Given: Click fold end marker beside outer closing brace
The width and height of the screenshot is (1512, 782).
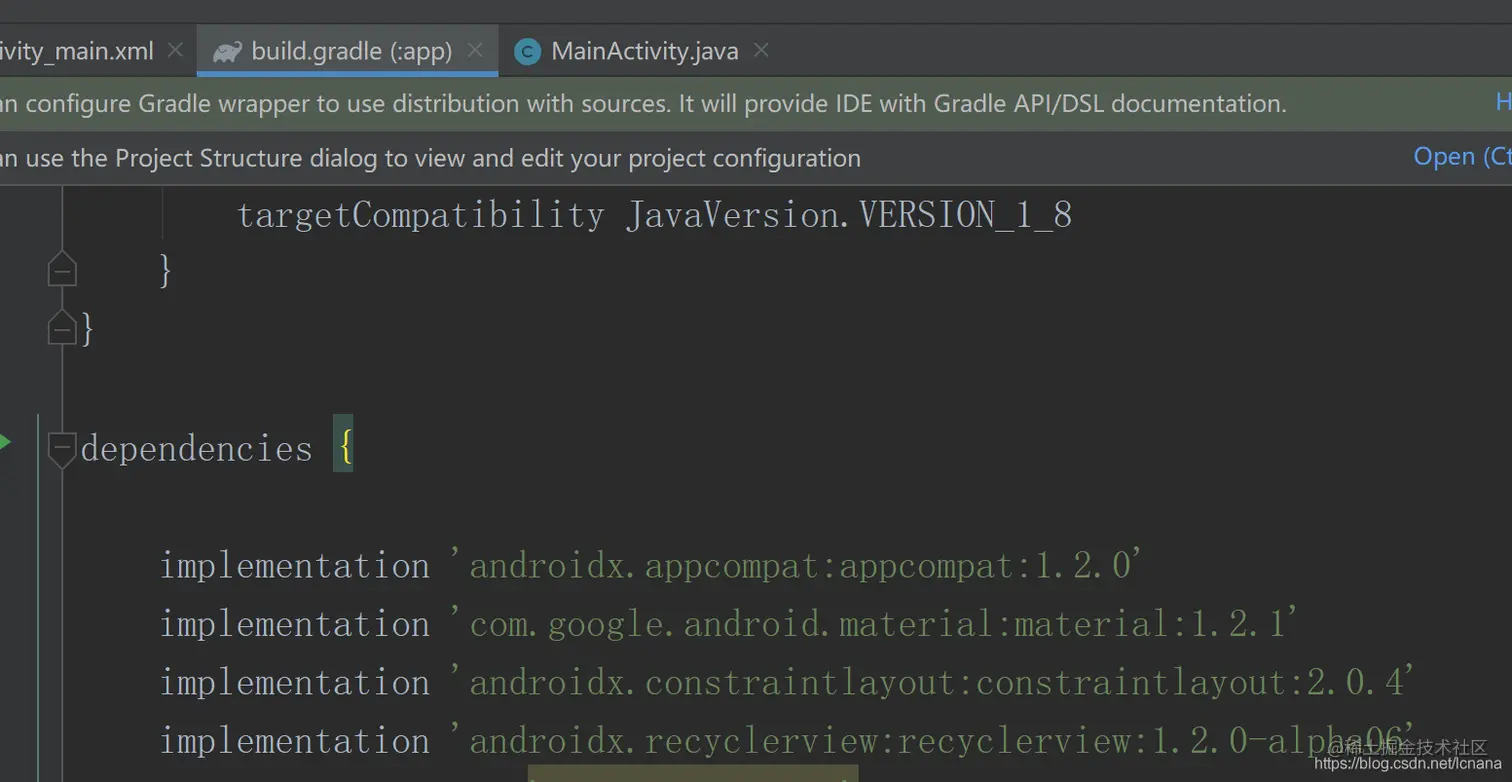Looking at the screenshot, I should (62, 329).
